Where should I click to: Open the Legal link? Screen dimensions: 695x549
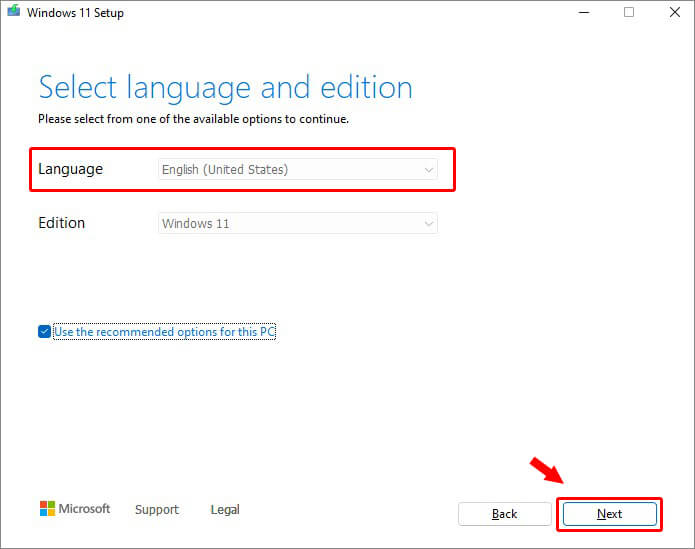(x=225, y=510)
